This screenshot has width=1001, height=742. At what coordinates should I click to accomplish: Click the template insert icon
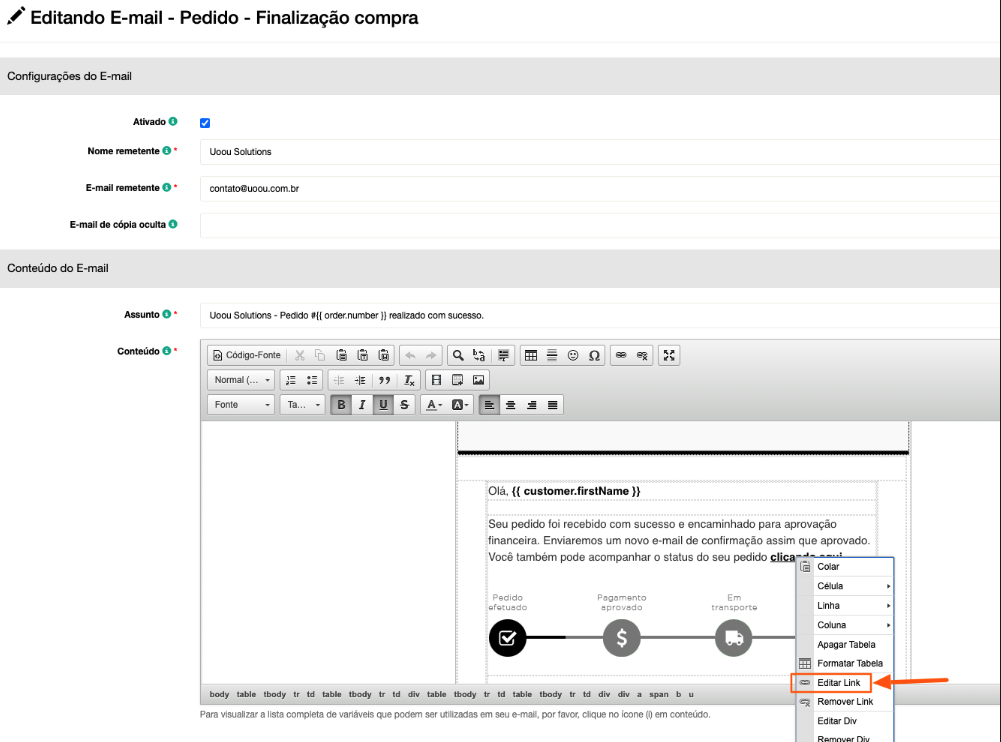pos(457,380)
